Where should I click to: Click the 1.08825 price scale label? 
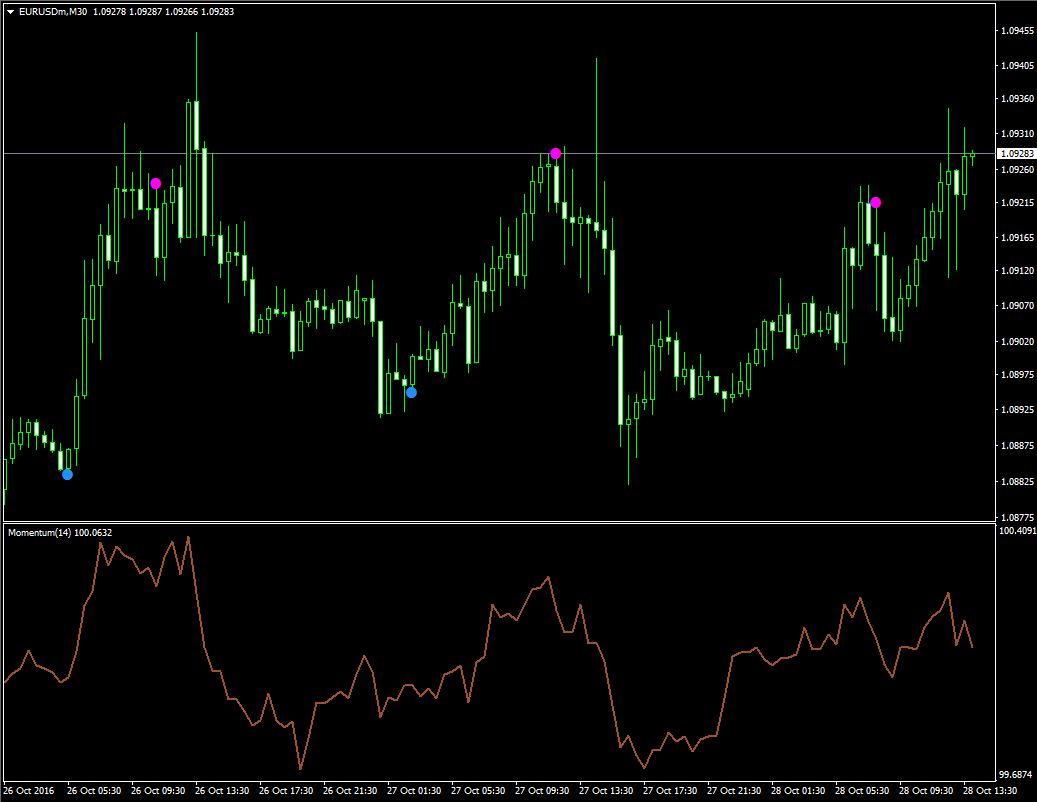tap(1017, 481)
